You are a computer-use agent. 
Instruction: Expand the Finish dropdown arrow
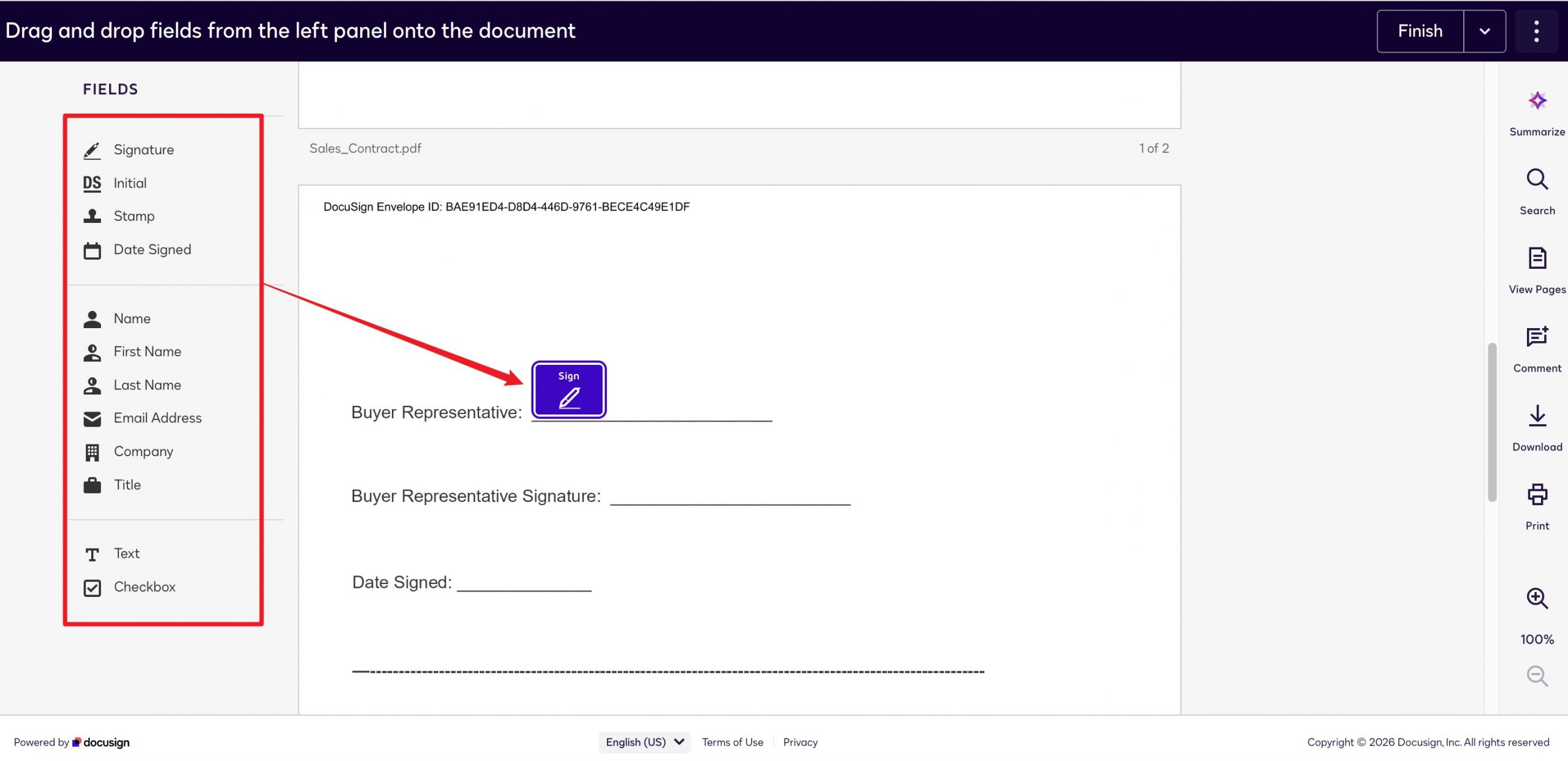click(x=1485, y=31)
